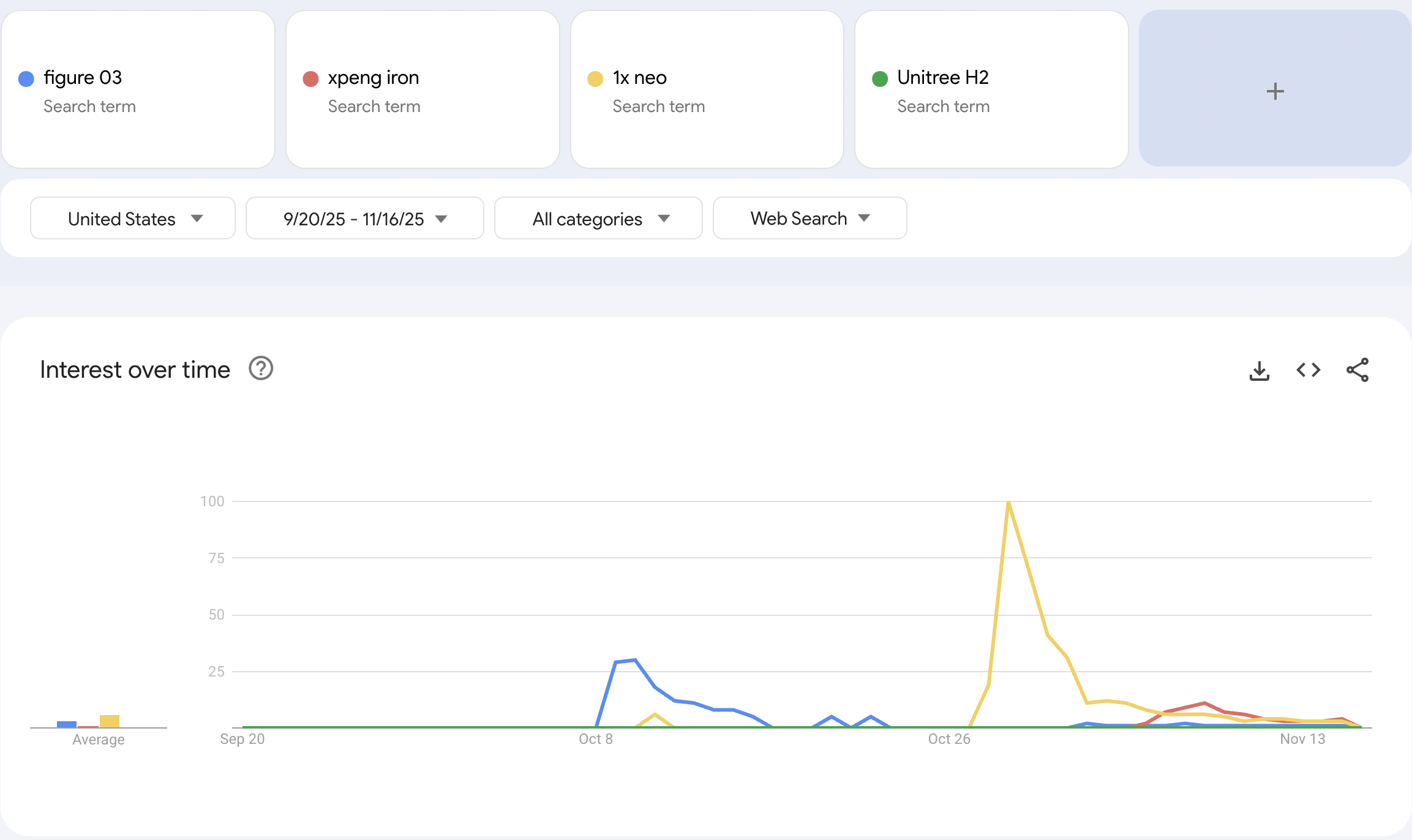Select the Unitree H2 search term card
The image size is (1412, 840).
coord(942,78)
